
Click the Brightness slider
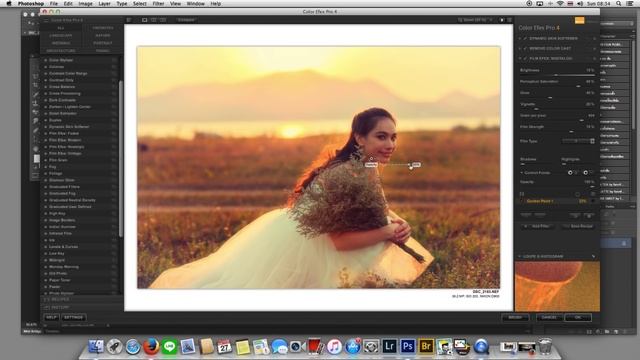[x=557, y=75]
